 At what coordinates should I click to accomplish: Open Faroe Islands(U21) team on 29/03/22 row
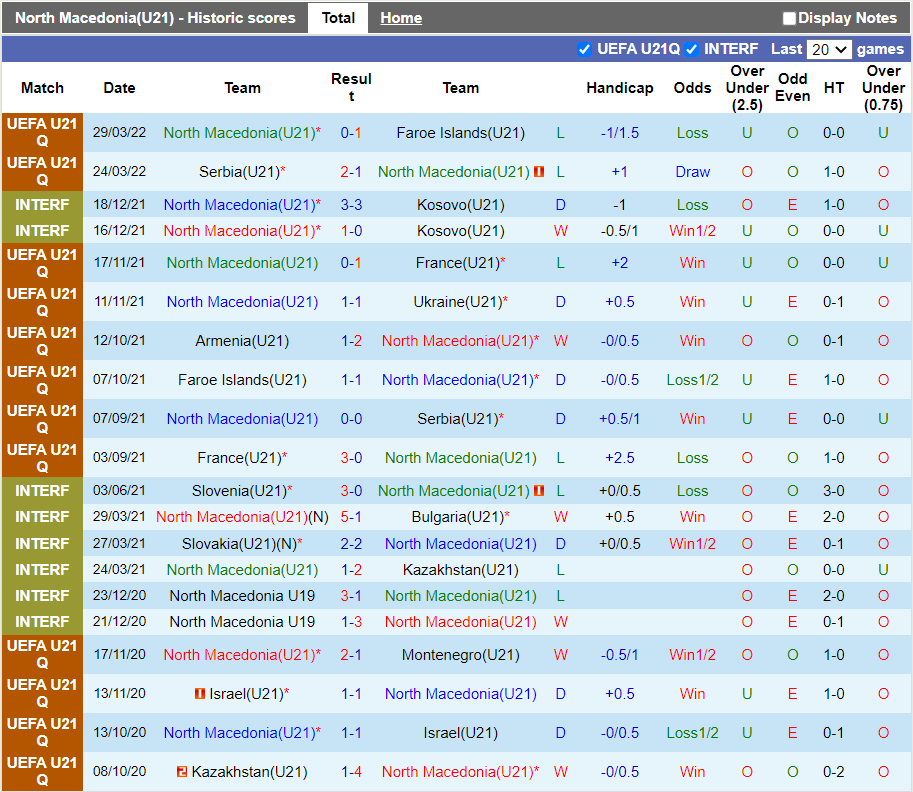461,133
